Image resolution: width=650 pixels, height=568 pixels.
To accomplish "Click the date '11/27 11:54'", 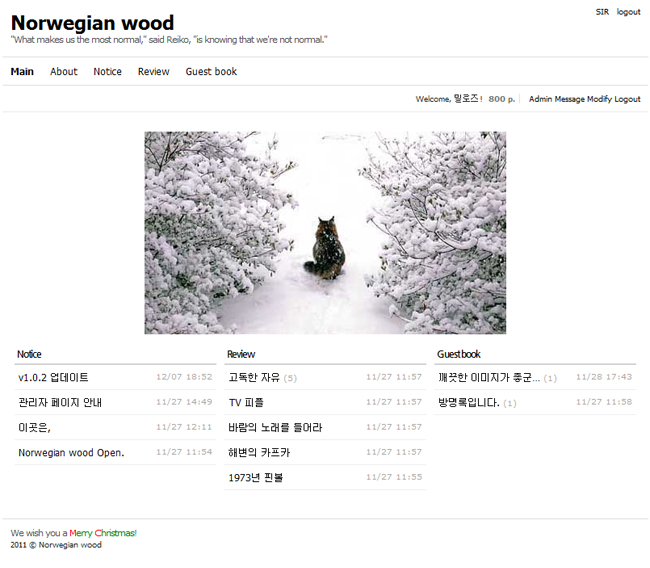I will tap(184, 452).
